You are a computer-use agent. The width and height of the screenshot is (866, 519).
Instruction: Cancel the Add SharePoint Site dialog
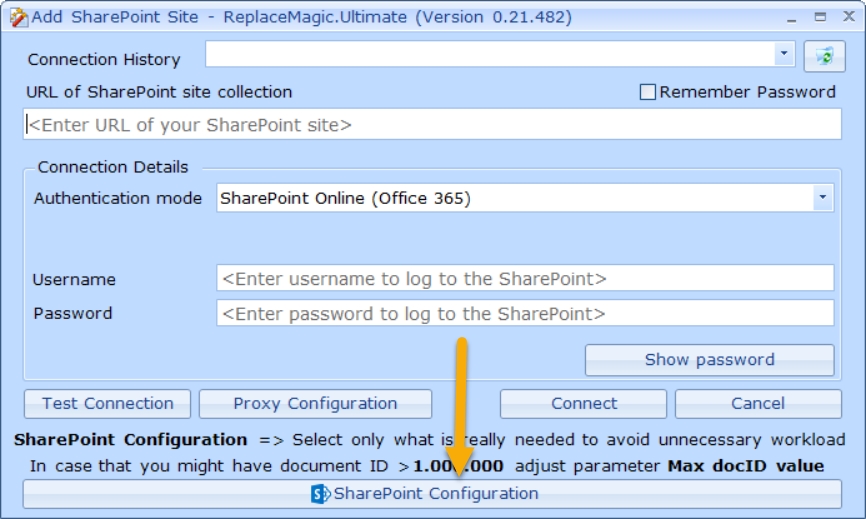(x=758, y=404)
